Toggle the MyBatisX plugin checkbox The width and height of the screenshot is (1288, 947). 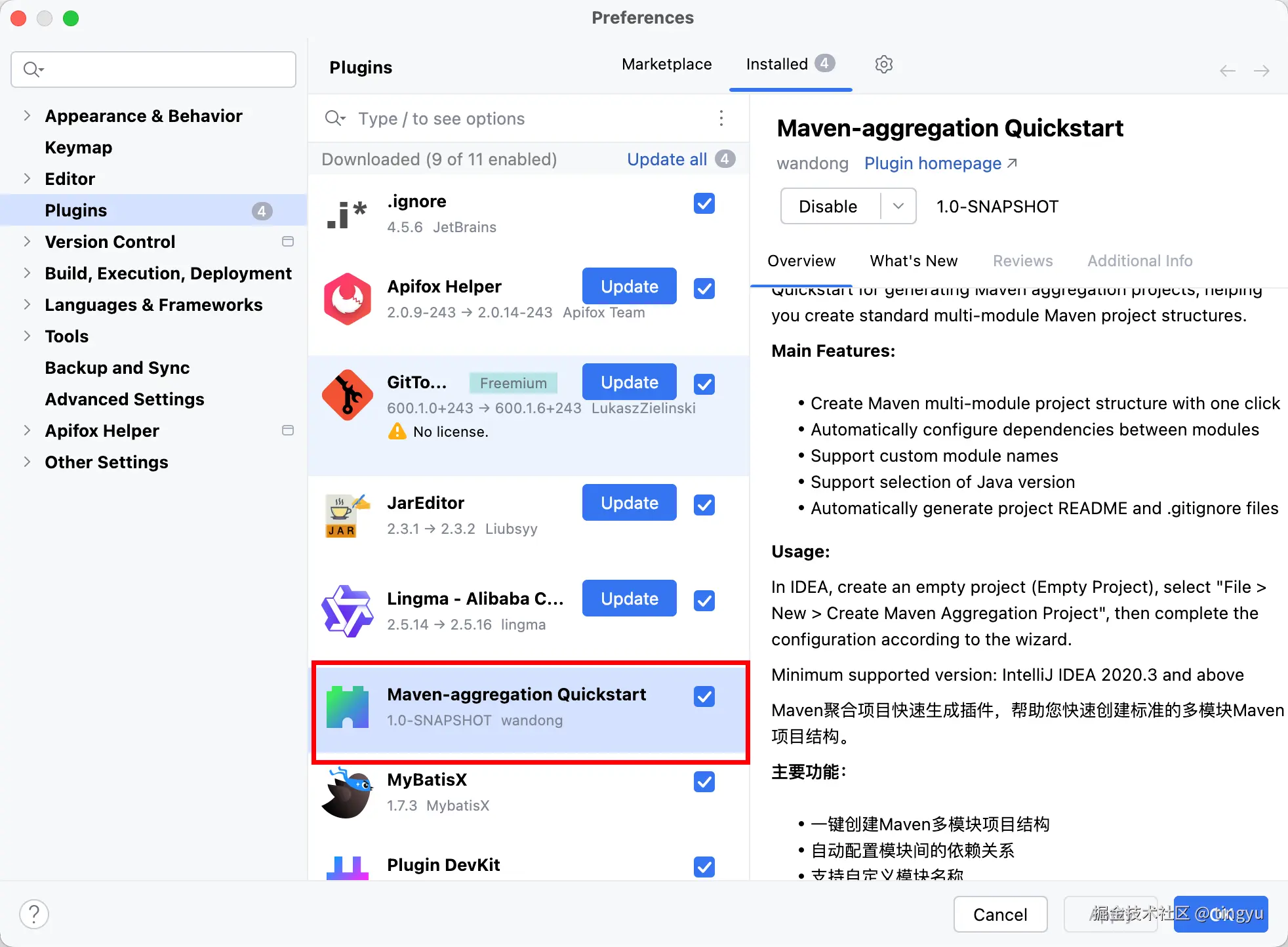coord(704,782)
